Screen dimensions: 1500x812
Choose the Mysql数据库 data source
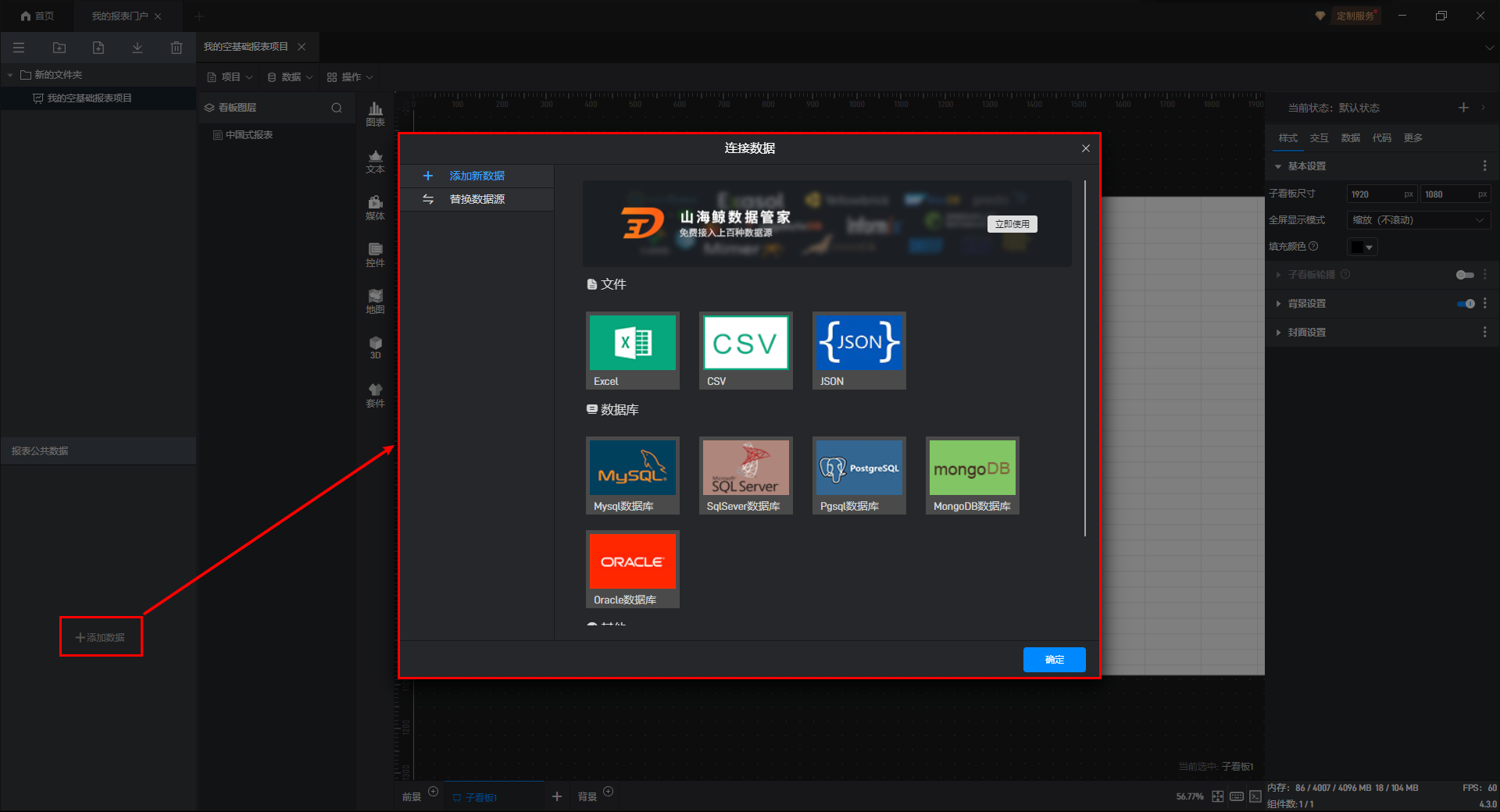click(633, 475)
